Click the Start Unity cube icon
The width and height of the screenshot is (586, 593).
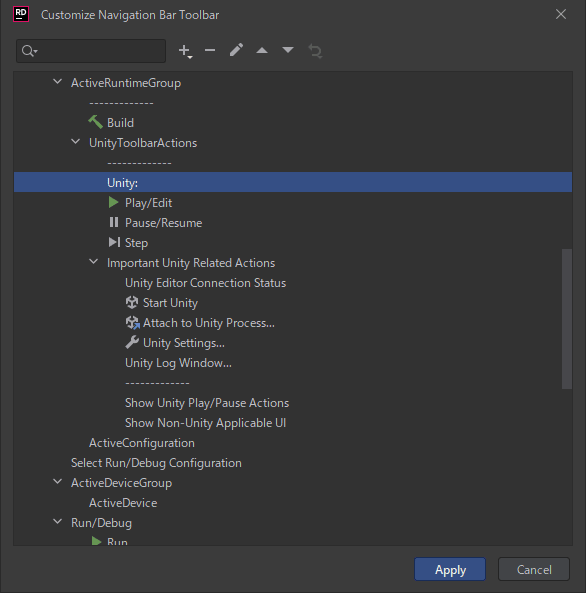click(132, 303)
